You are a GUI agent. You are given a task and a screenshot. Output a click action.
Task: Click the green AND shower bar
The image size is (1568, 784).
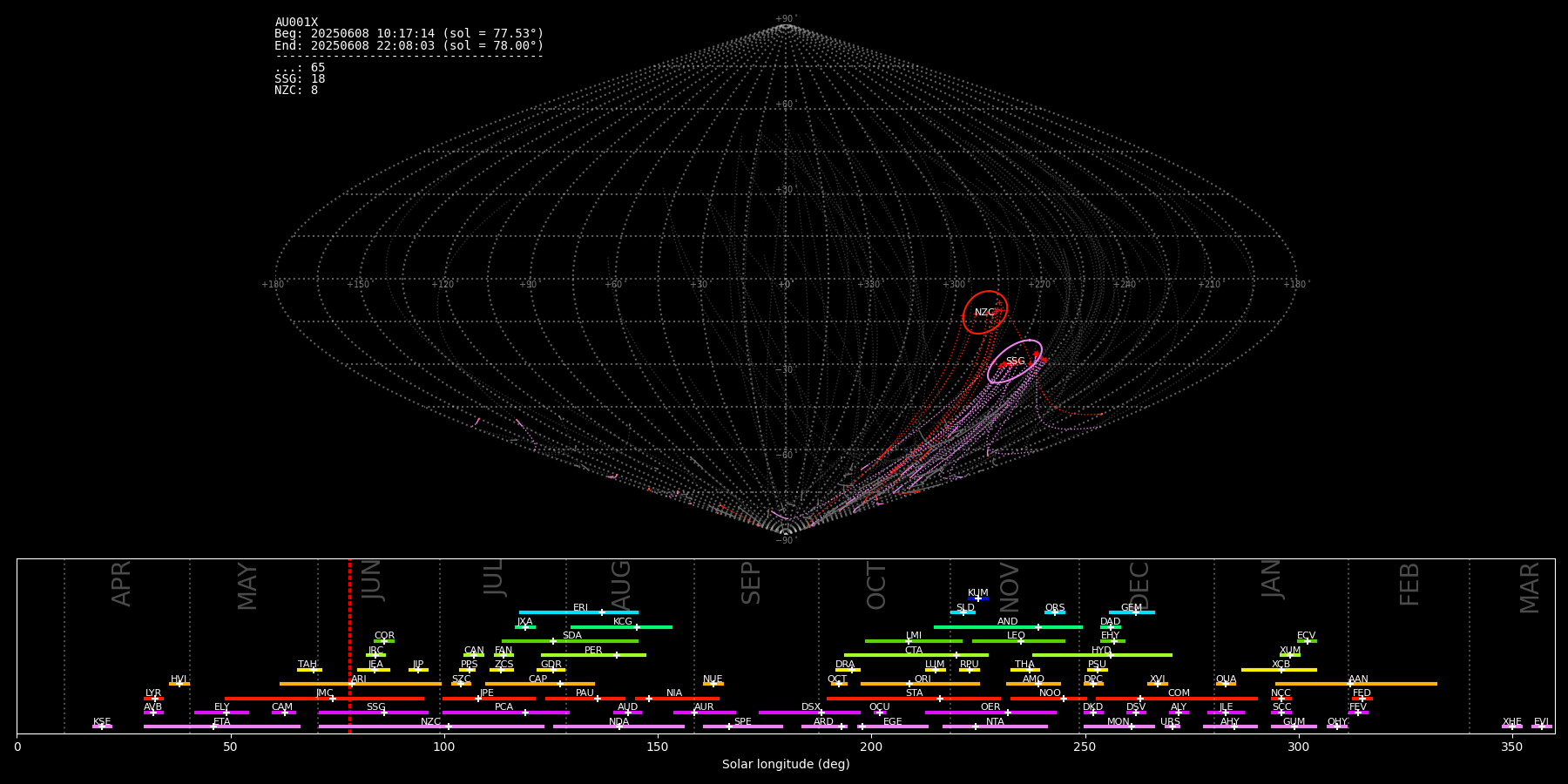pyautogui.click(x=1008, y=626)
